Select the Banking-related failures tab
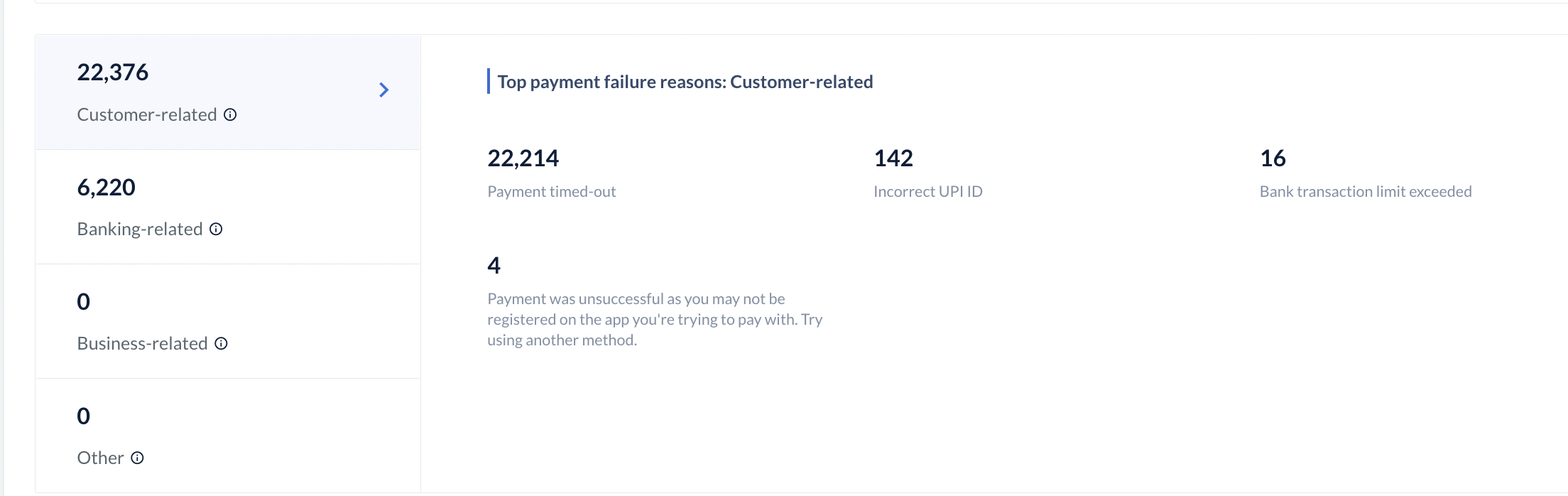 228,207
